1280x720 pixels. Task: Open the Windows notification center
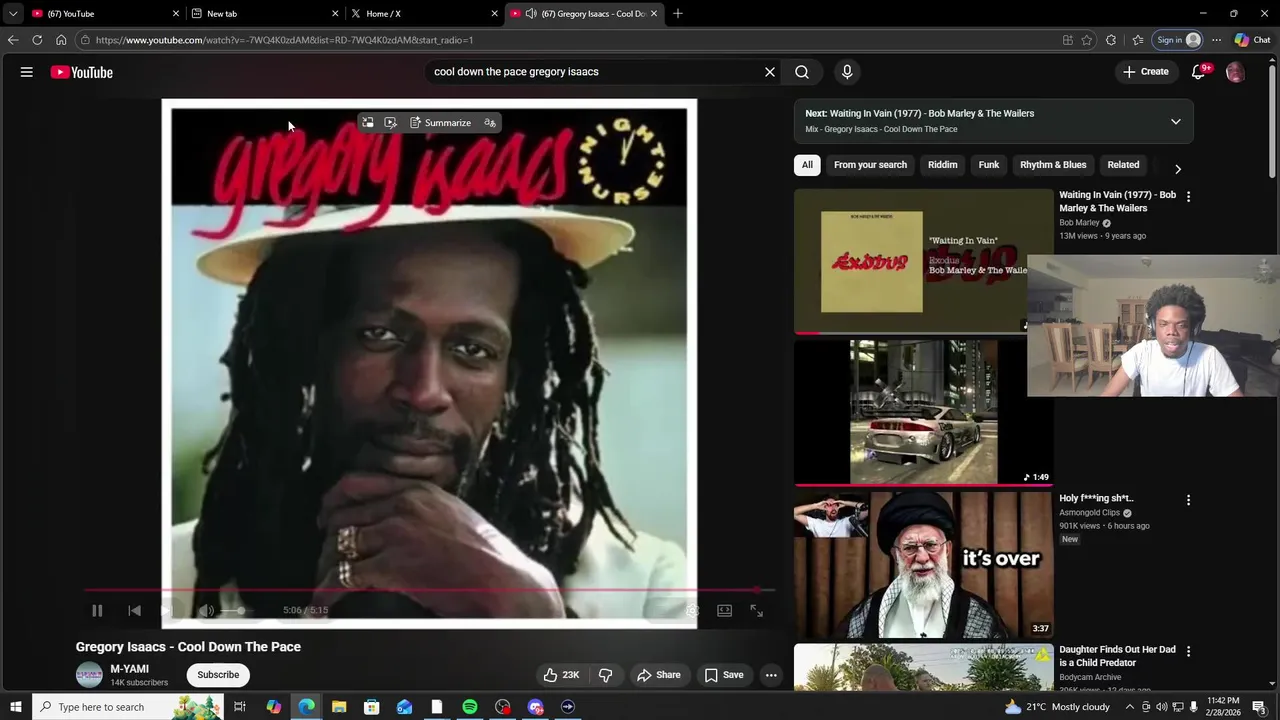[1260, 707]
